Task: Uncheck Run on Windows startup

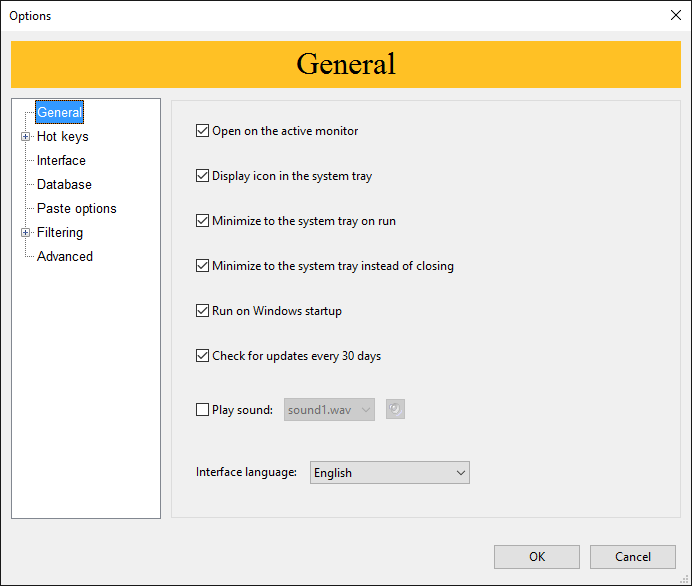Action: point(203,311)
